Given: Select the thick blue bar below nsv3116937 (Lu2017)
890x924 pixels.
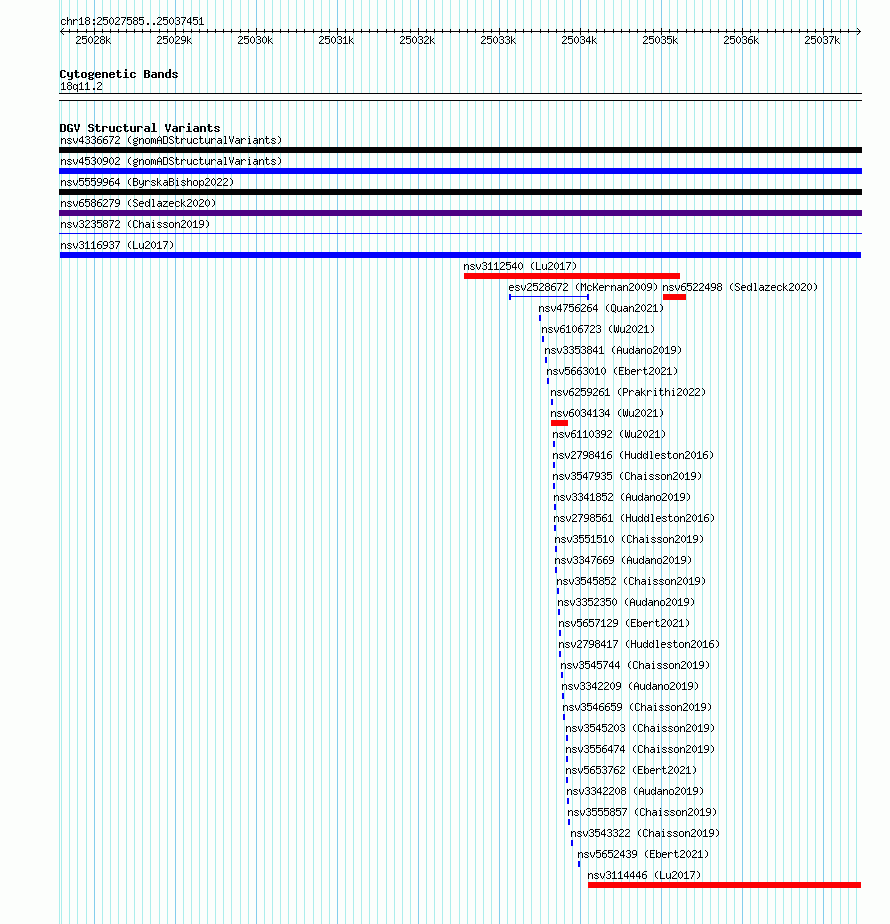Looking at the screenshot, I should tap(460, 255).
